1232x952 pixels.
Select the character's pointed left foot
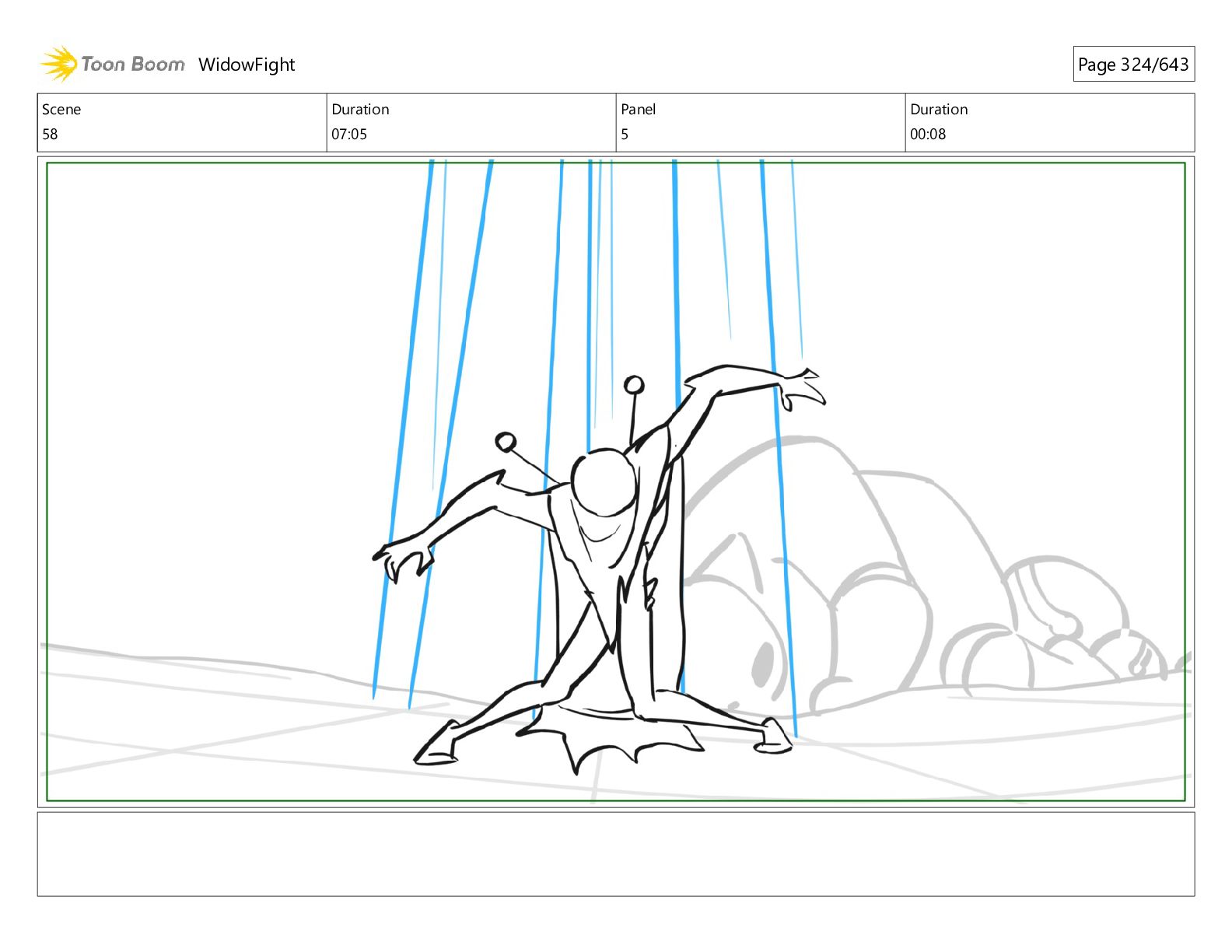(x=437, y=745)
